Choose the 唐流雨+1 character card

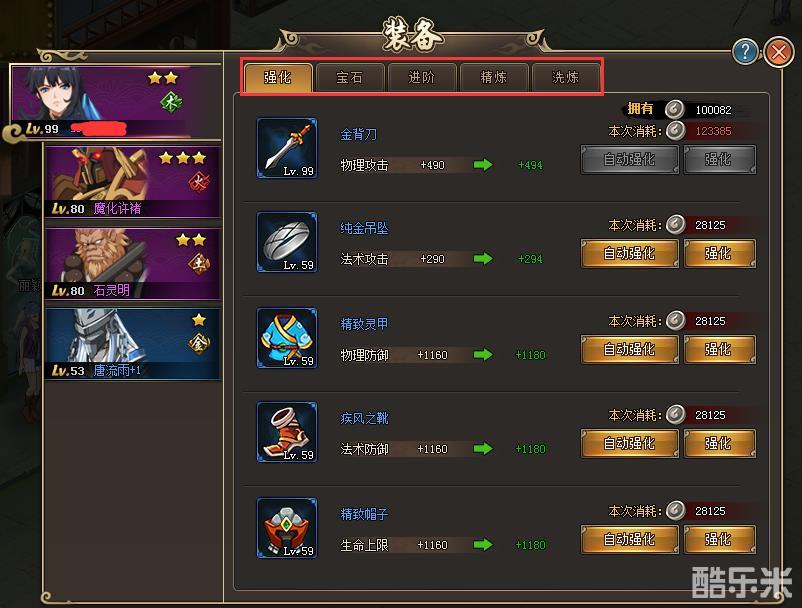click(x=133, y=344)
